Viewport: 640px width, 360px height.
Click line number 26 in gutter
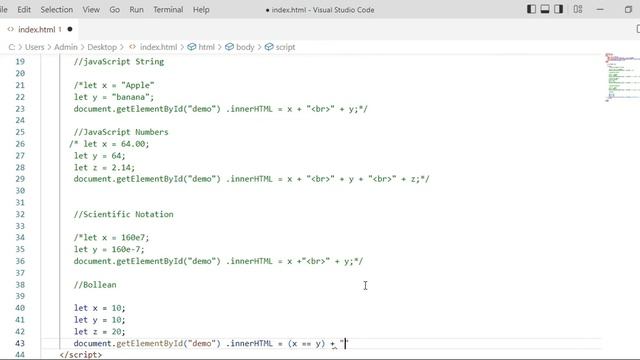(x=20, y=144)
